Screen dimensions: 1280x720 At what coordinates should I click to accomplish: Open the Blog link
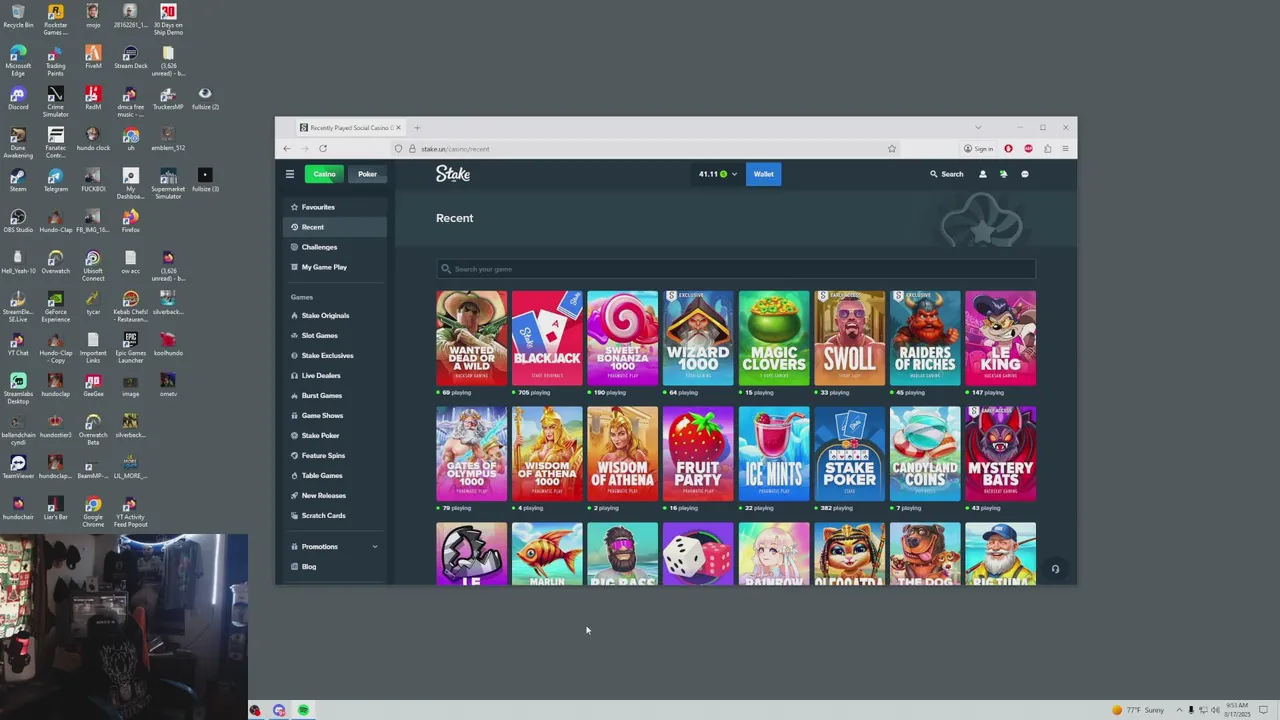click(335, 566)
